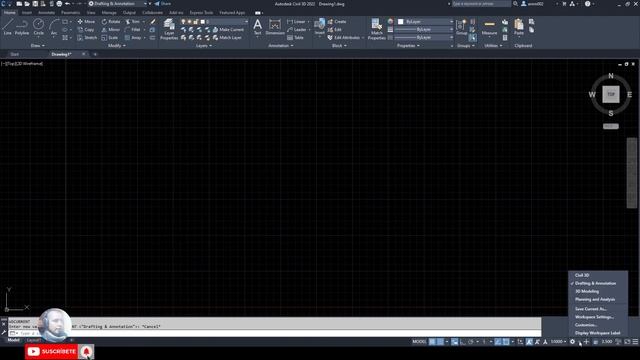Click the Move tool
Screen dimensions: 640x360
pos(86,22)
